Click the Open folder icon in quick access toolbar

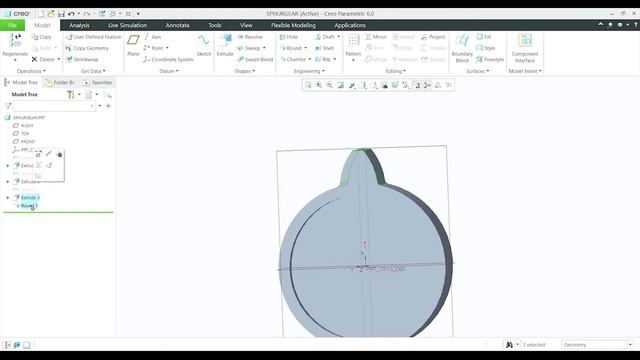click(x=51, y=14)
